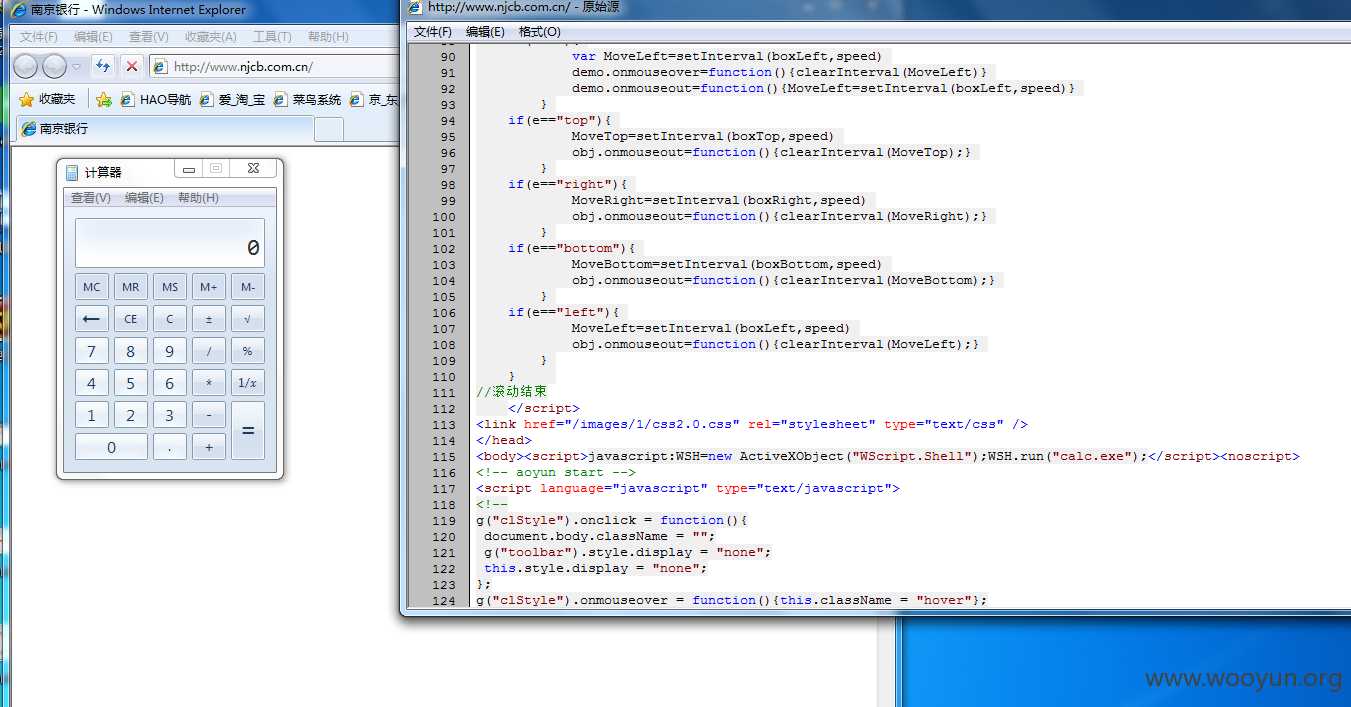Click the calculator backspace arrow button
This screenshot has width=1351, height=707.
tap(92, 319)
